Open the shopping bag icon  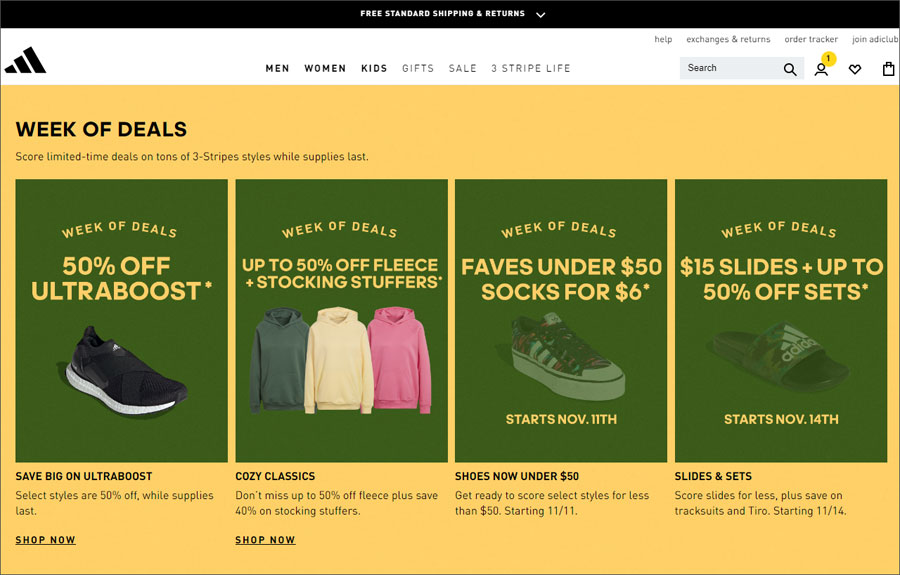889,69
